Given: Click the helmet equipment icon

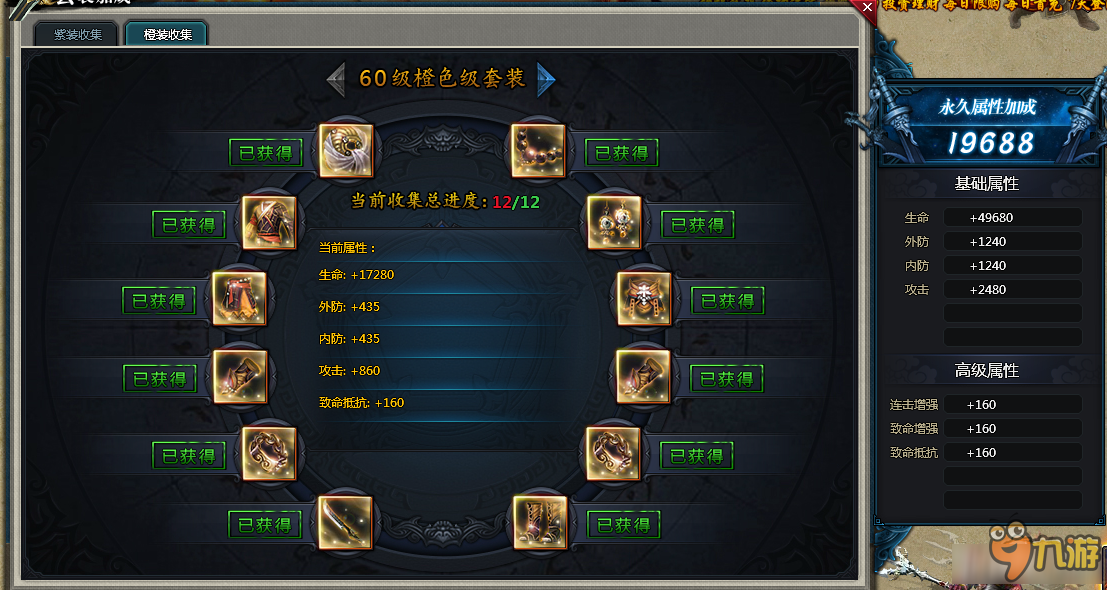Looking at the screenshot, I should click(x=346, y=150).
